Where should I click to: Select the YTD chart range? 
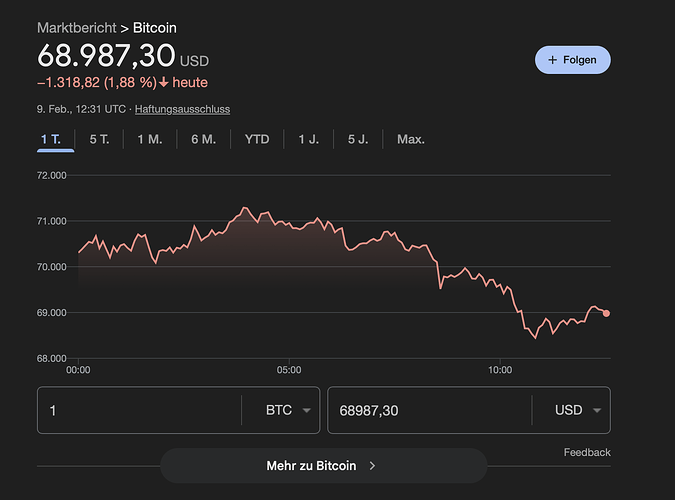[257, 139]
